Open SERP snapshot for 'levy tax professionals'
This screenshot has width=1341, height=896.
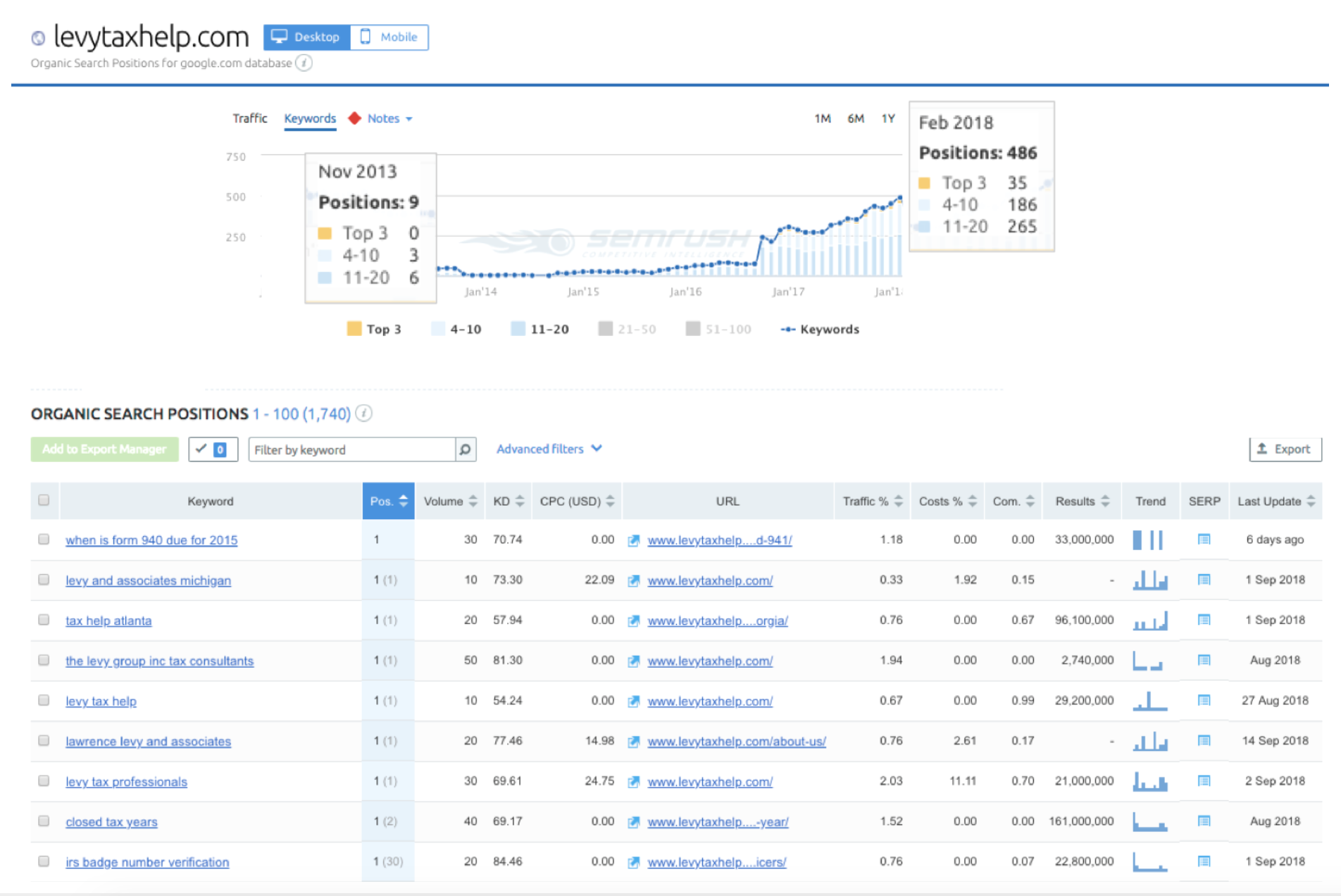click(x=1204, y=780)
